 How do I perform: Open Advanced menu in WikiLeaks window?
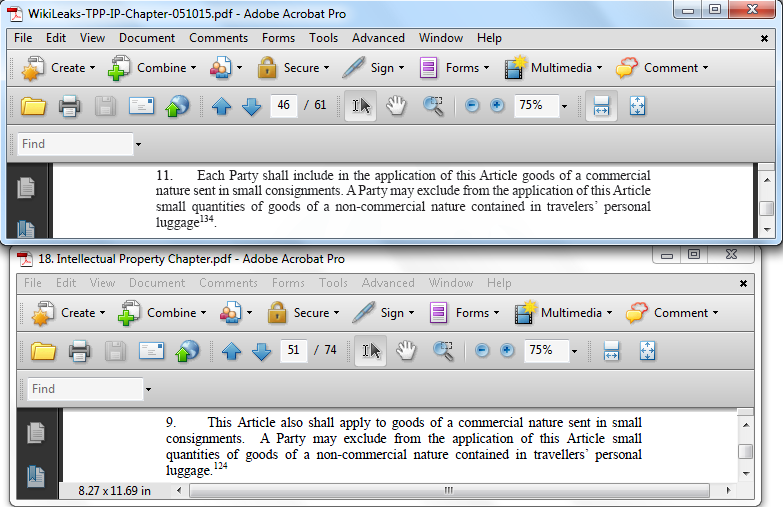coord(378,38)
